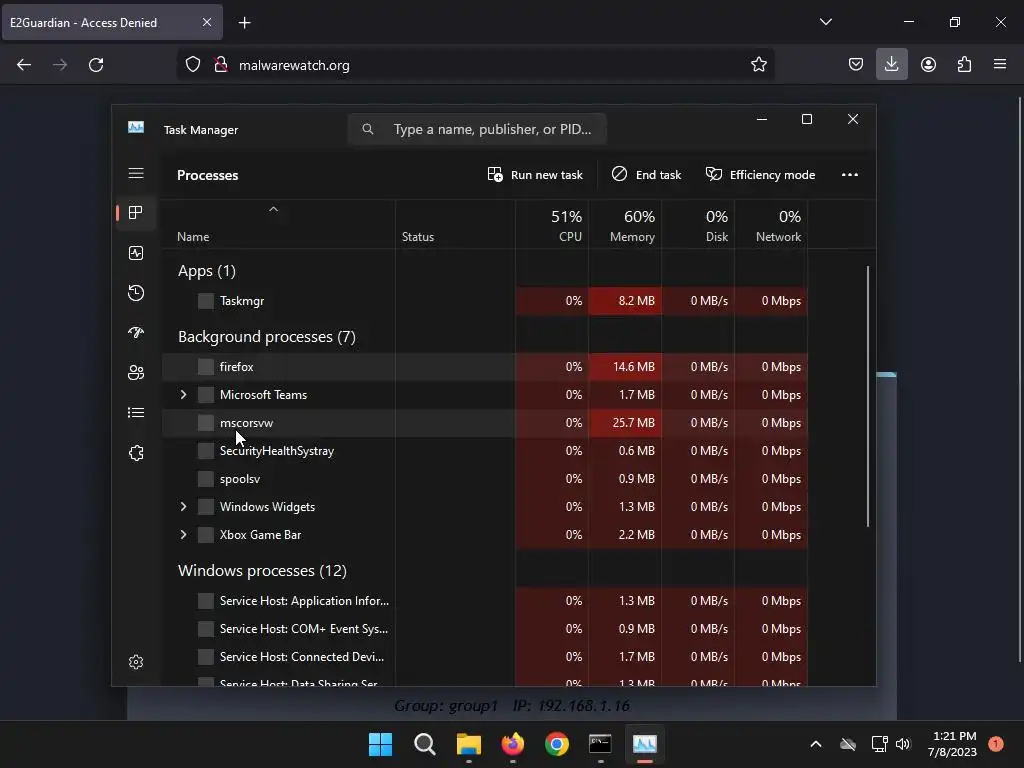The image size is (1024, 768).
Task: Select the SecurityHealthSystray process row
Action: (x=485, y=451)
